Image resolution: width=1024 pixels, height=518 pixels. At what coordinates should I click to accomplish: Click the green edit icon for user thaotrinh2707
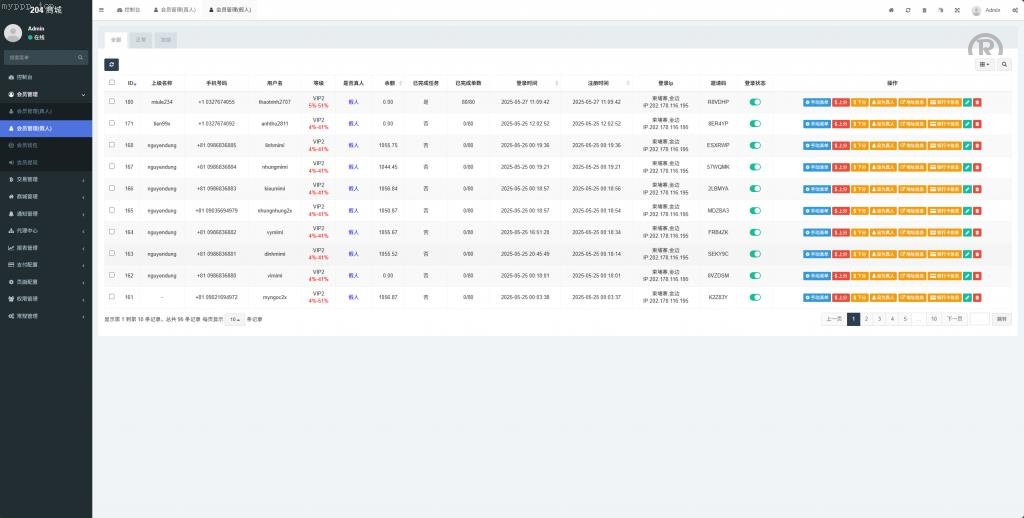coord(967,102)
